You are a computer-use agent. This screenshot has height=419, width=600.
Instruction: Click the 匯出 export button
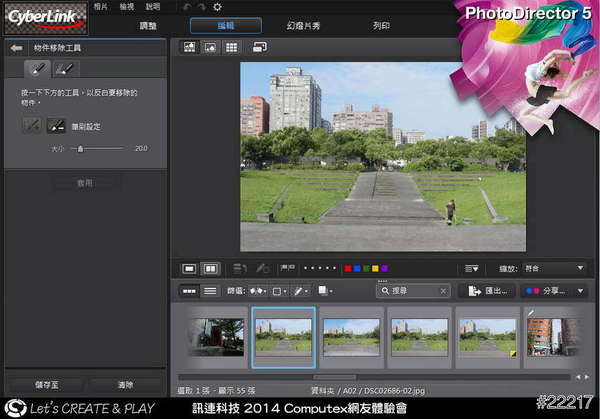coord(486,291)
